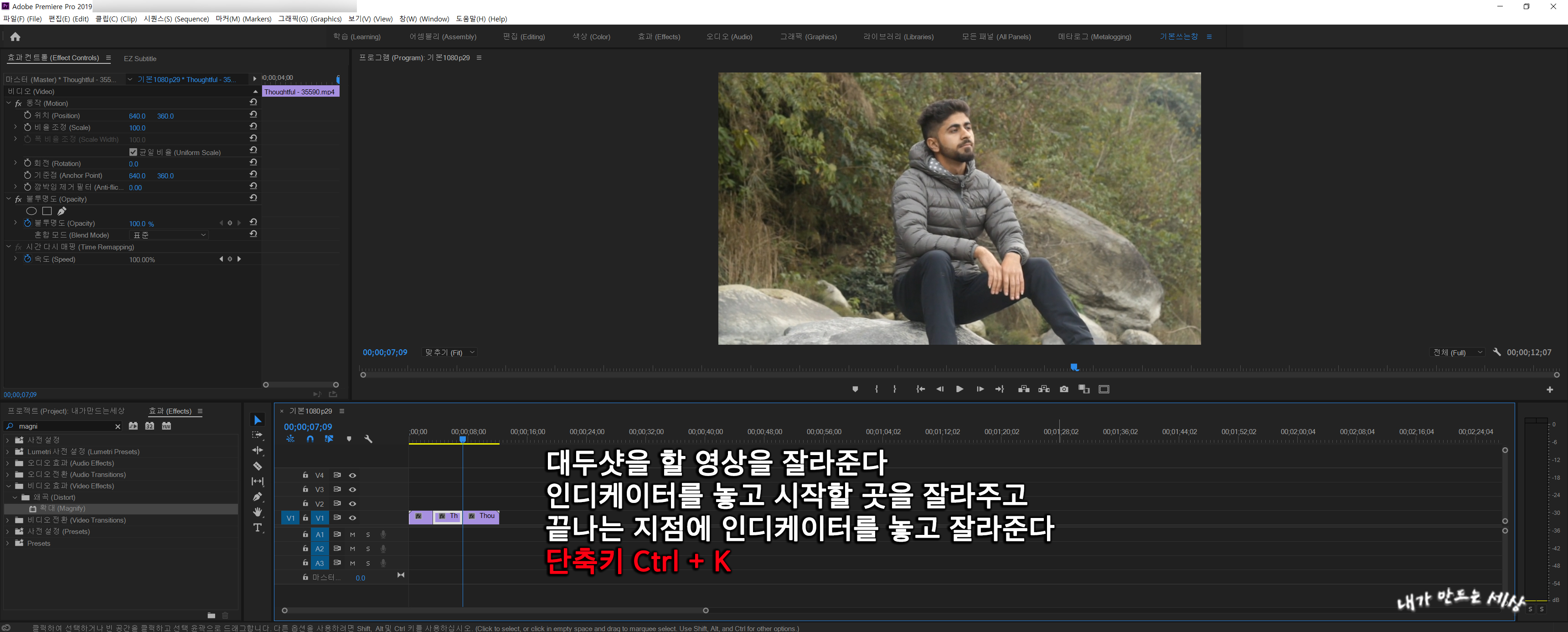Image resolution: width=1568 pixels, height=632 pixels.
Task: Toggle timeline snap magnet icon
Action: coord(310,439)
